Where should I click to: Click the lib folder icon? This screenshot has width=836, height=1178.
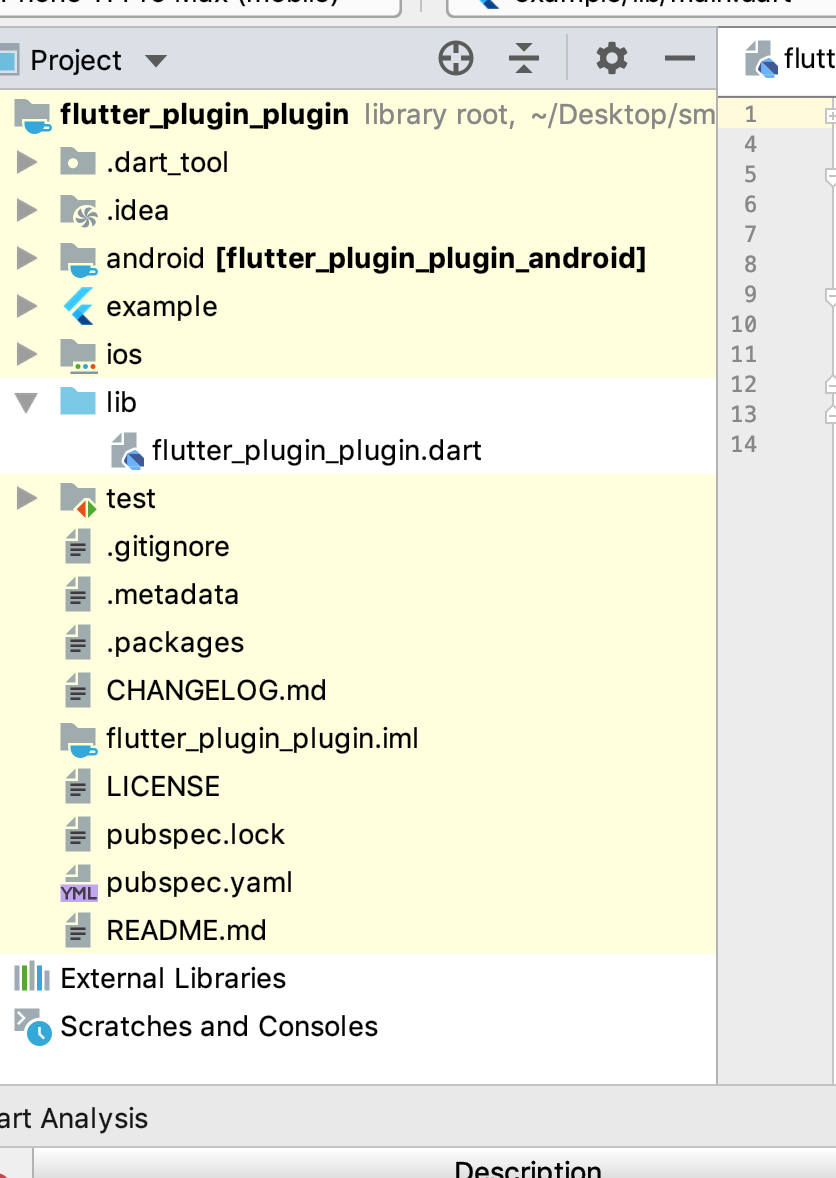(x=78, y=402)
